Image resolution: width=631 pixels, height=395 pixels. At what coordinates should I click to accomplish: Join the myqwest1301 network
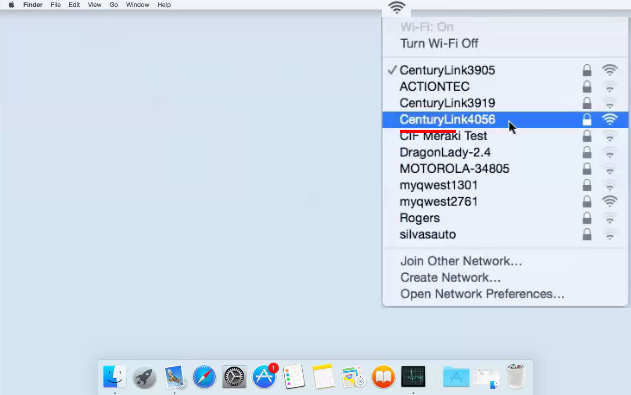click(505, 185)
